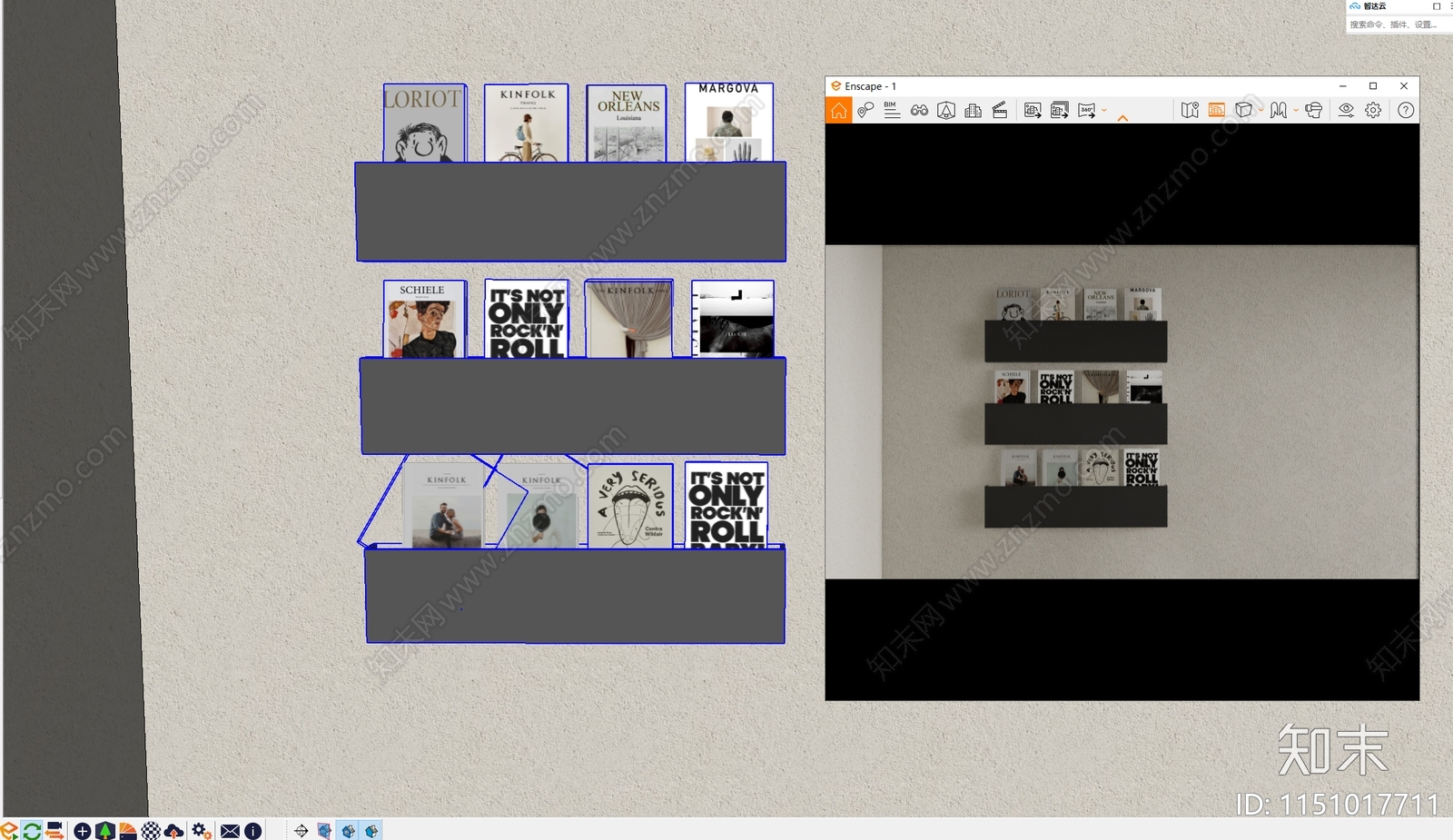Image resolution: width=1453 pixels, height=840 pixels.
Task: Open dropdown arrow beside Asset Library icon
Action: [x=1296, y=110]
